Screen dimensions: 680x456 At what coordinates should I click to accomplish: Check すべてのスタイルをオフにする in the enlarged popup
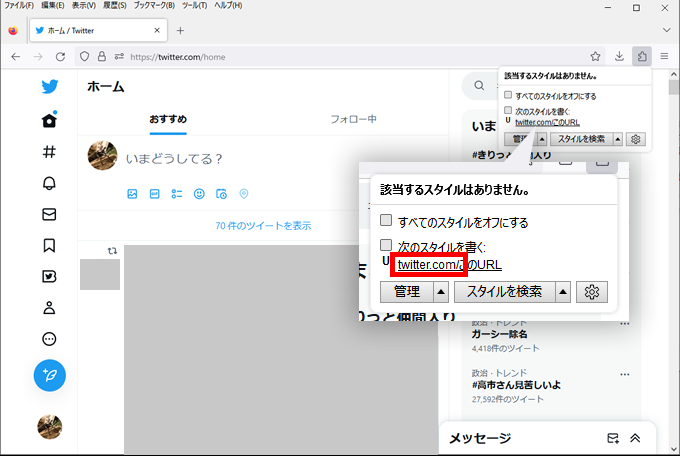[386, 220]
